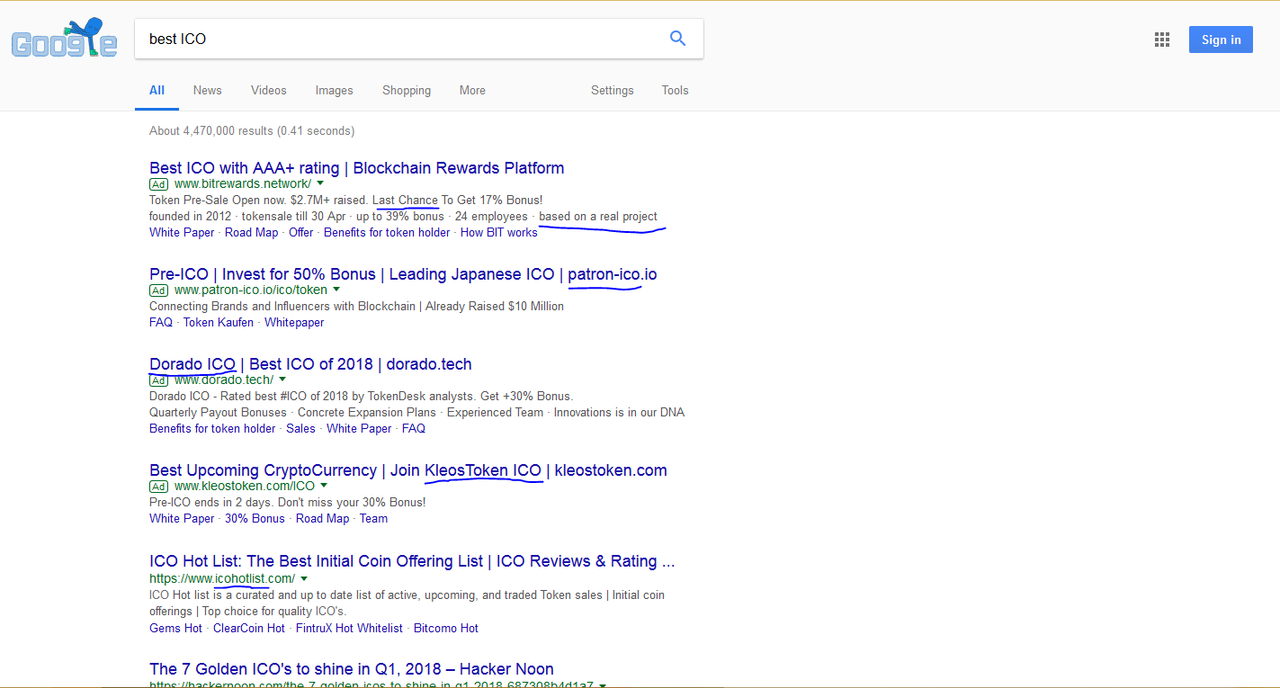1280x688 pixels.
Task: Click bitrewards 'White Paper' sitelink
Action: tap(182, 232)
